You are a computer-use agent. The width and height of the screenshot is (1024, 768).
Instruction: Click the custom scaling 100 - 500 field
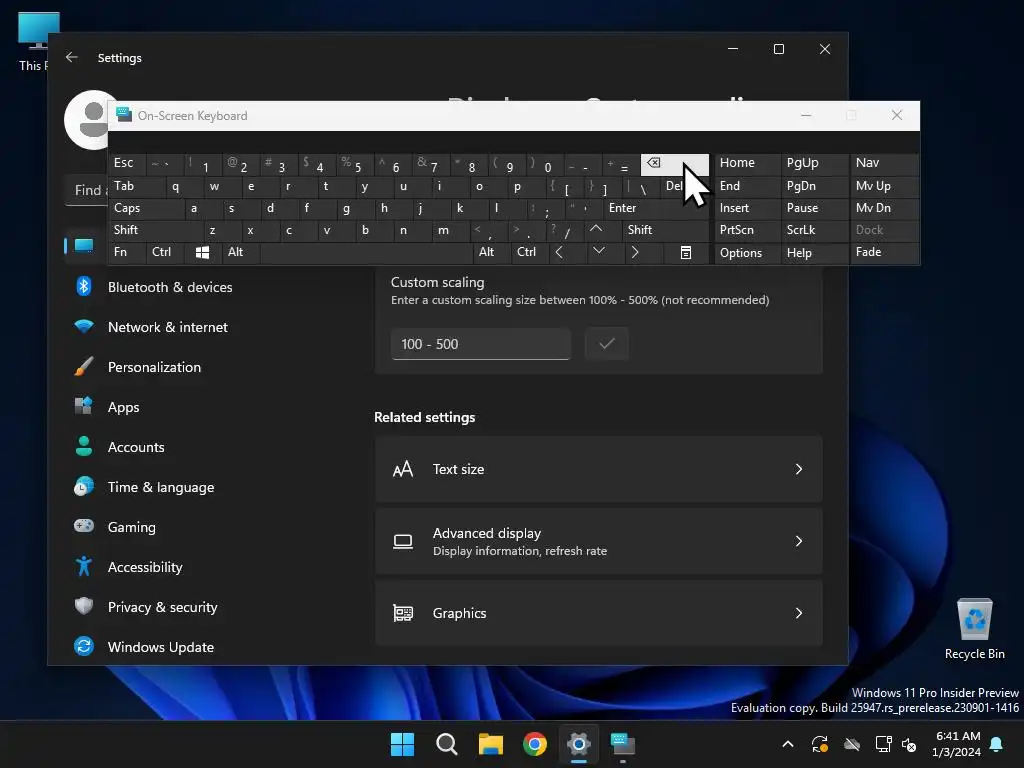[481, 344]
